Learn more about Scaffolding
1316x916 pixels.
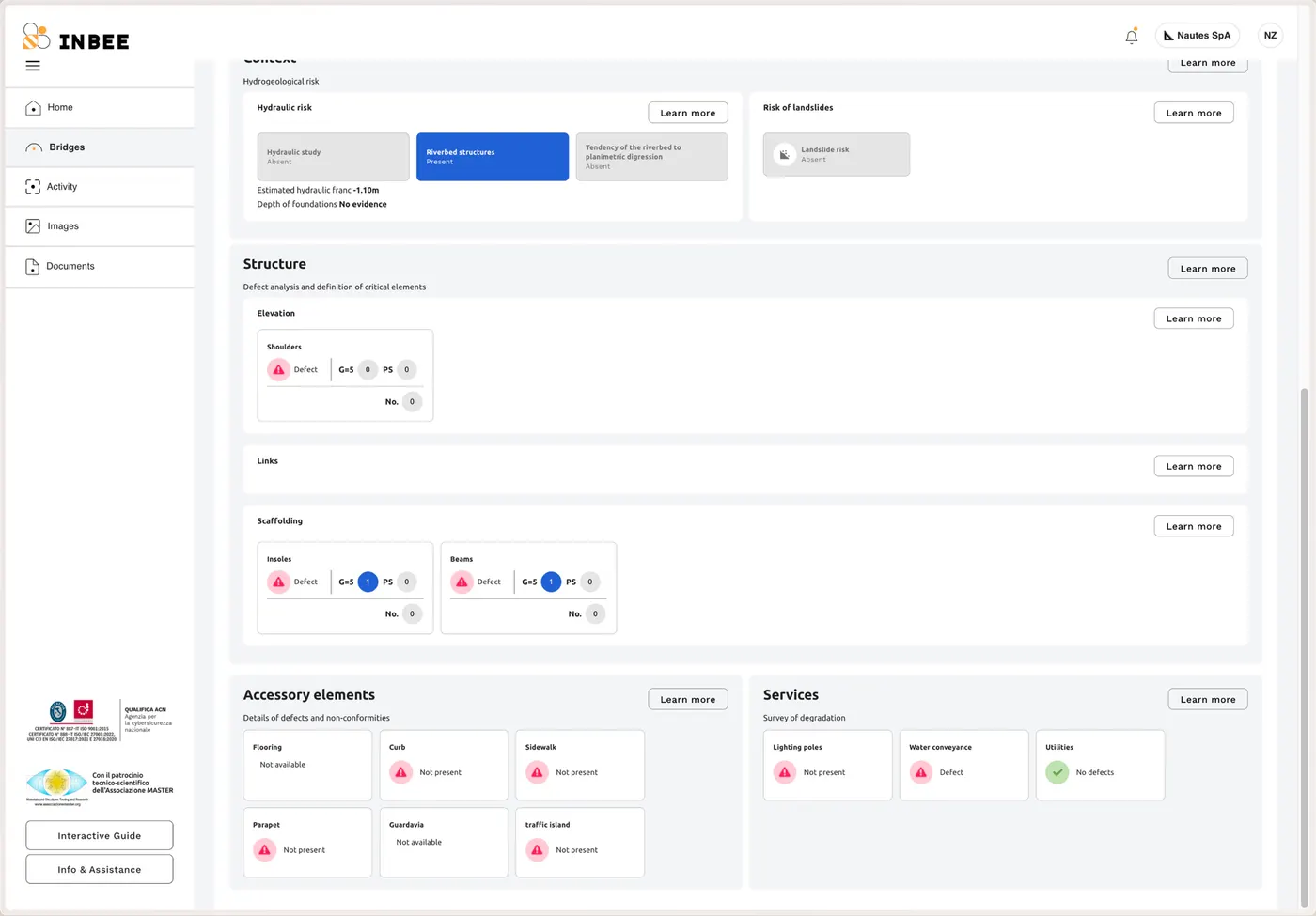[x=1194, y=526]
